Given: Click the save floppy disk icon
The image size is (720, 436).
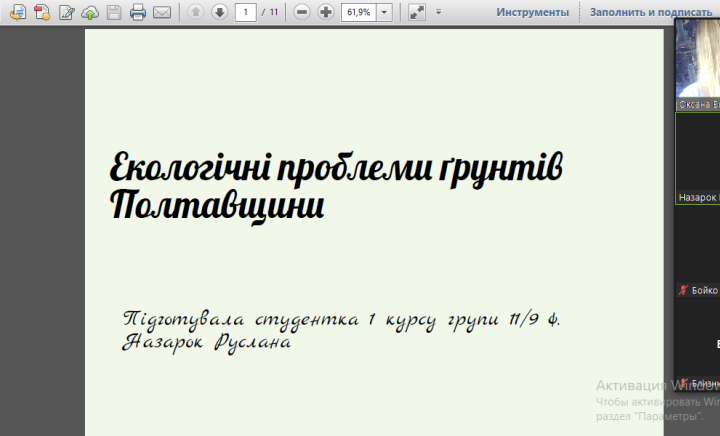Looking at the screenshot, I should pos(114,12).
